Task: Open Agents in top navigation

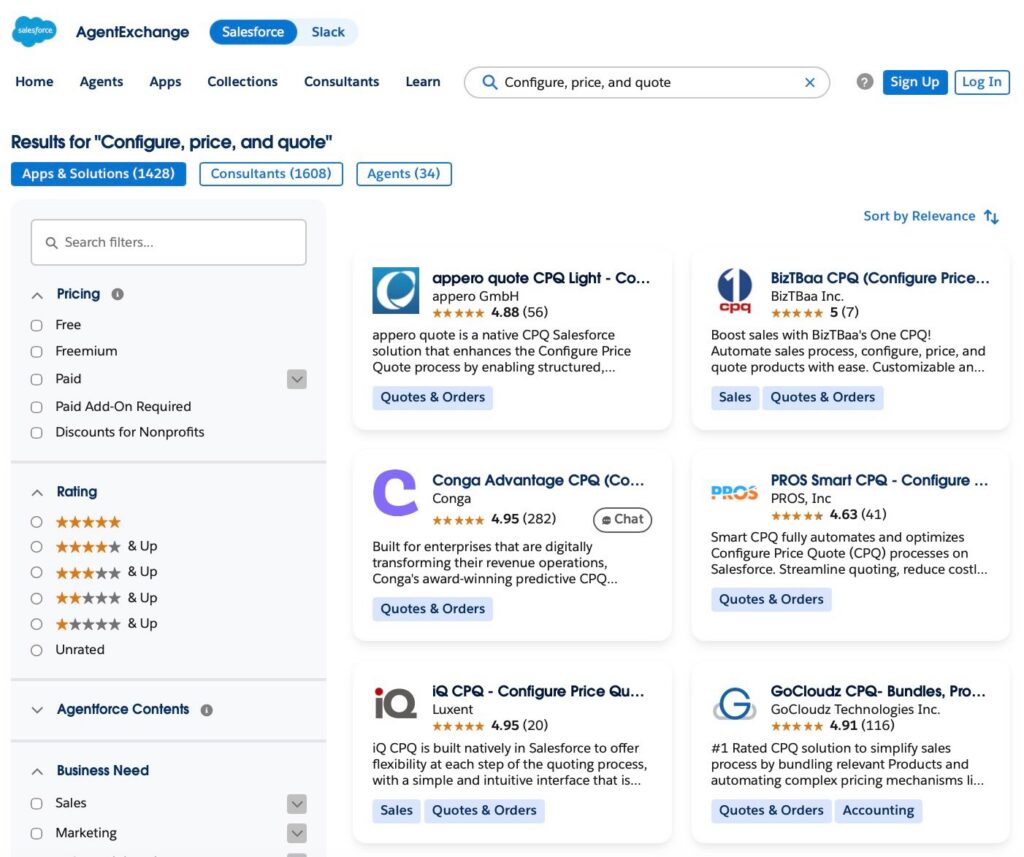Action: (x=101, y=82)
